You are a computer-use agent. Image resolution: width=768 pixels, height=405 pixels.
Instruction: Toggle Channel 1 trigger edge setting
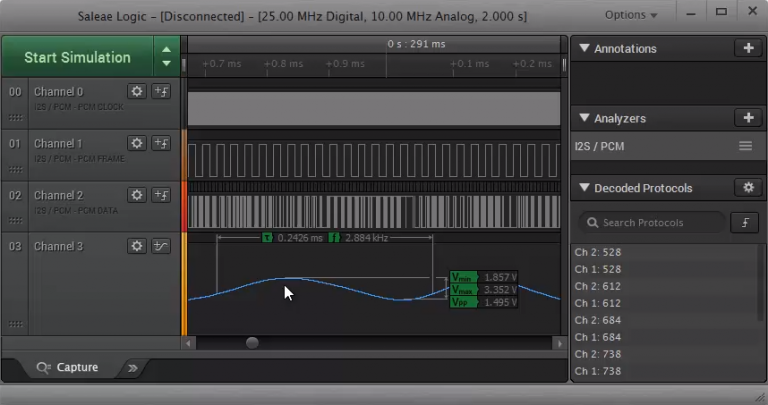coord(161,143)
